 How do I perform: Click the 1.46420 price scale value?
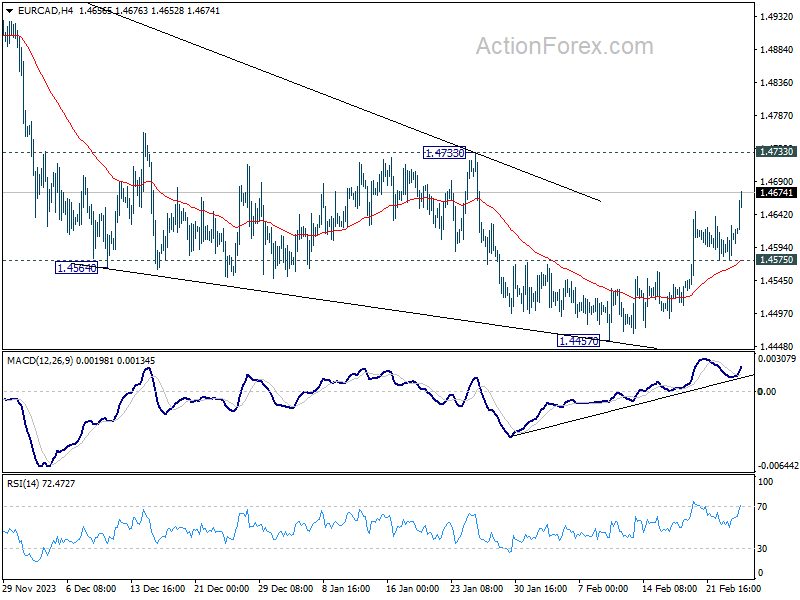click(777, 215)
